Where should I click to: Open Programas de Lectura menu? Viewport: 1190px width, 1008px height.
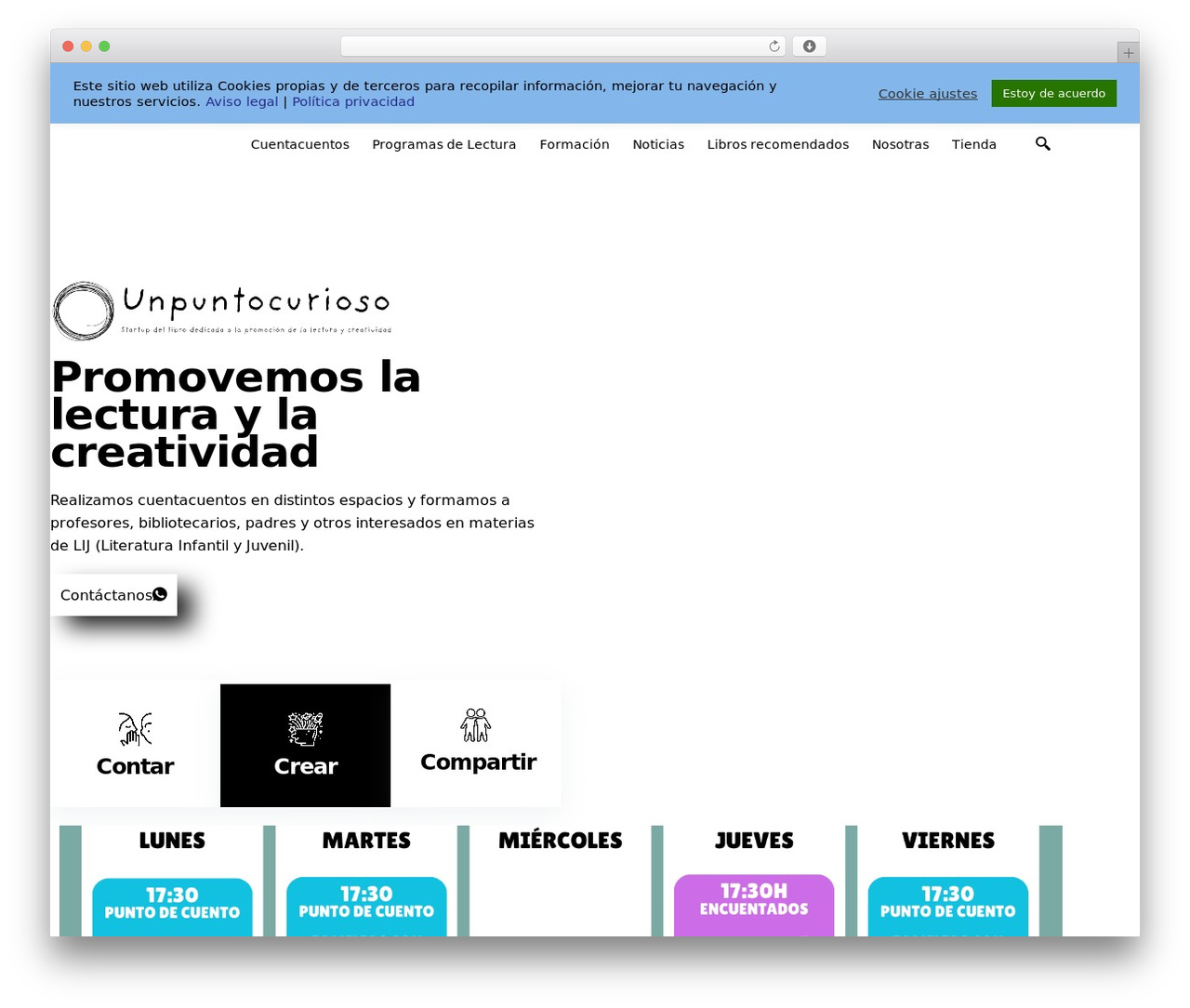pos(444,144)
